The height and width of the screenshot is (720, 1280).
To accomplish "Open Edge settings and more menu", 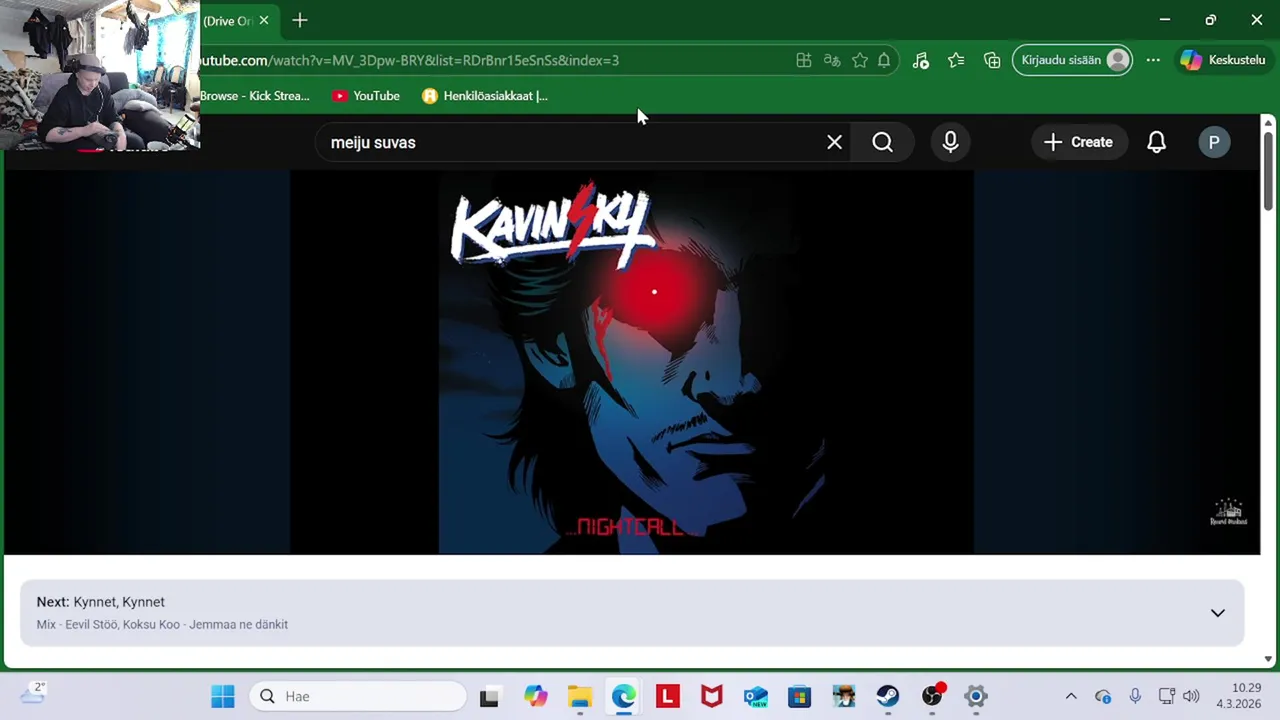I will [1153, 60].
